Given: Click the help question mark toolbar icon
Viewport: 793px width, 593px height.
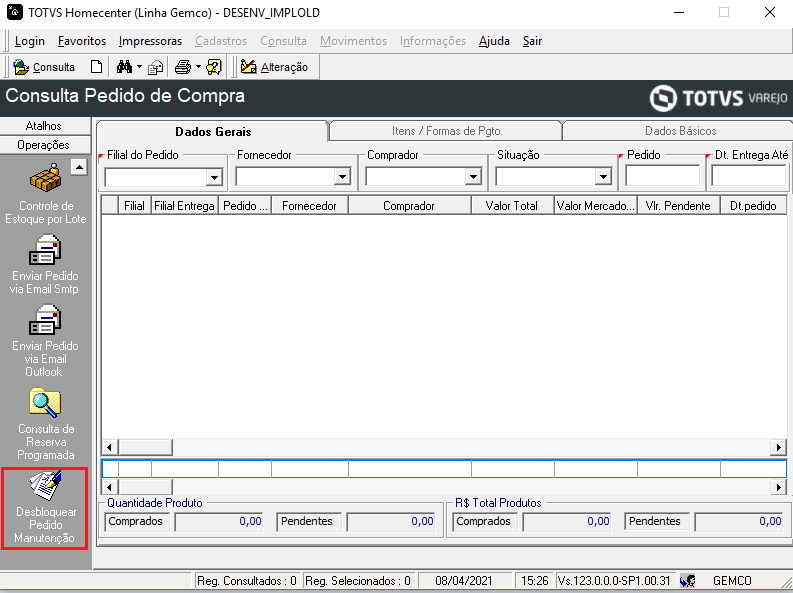Looking at the screenshot, I should 214,67.
